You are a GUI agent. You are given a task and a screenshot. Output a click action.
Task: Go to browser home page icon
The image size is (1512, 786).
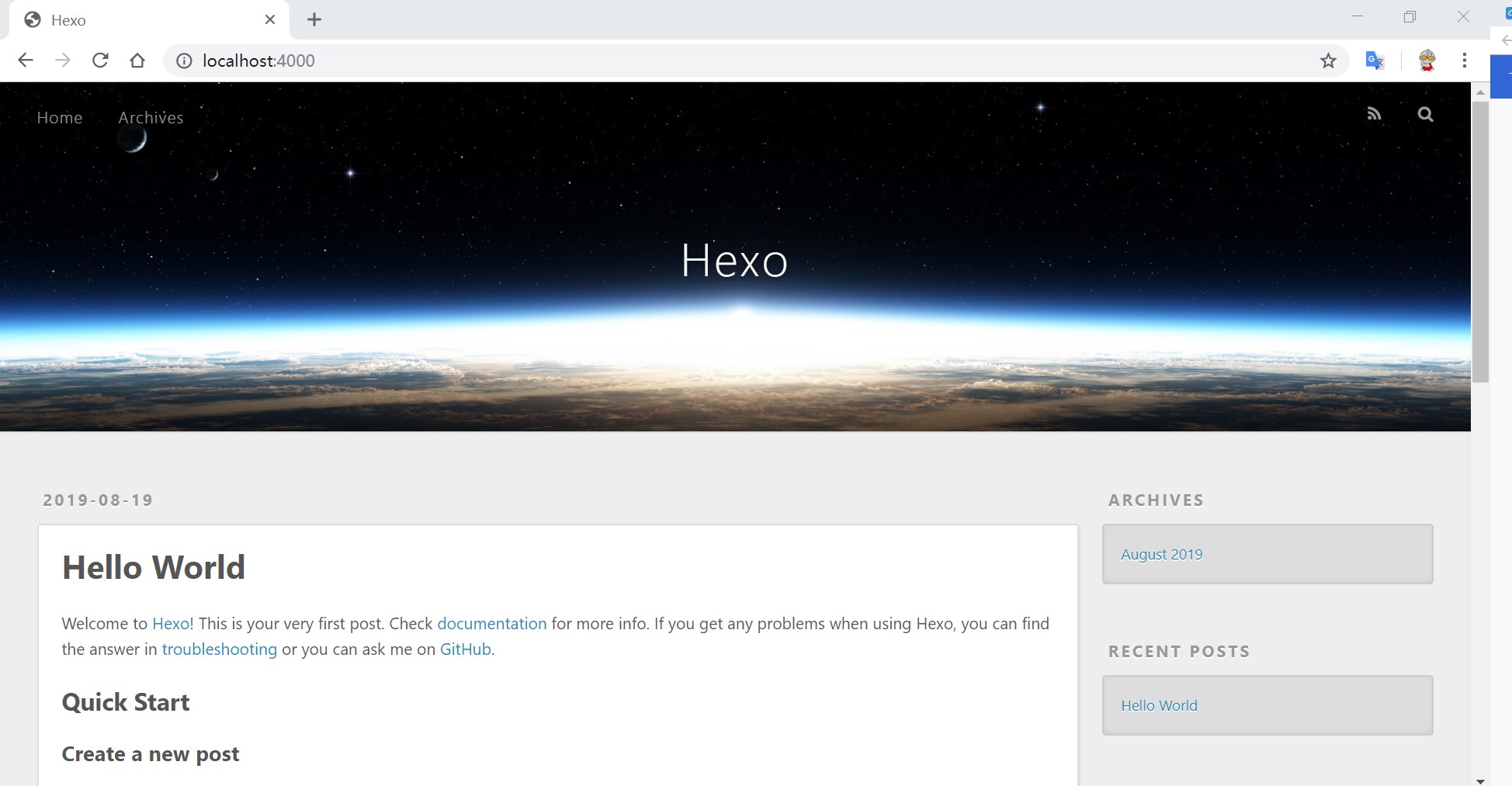(x=137, y=61)
